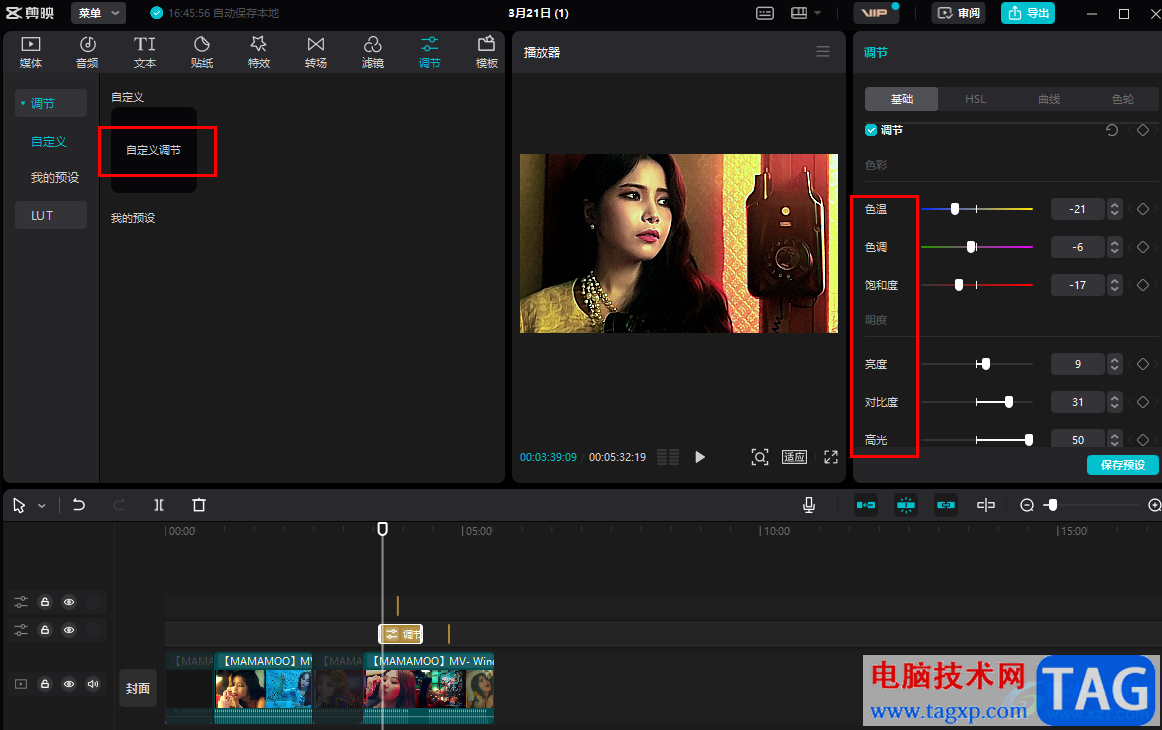Hide the second adjustment track eye icon
This screenshot has height=730, width=1162.
[x=69, y=630]
